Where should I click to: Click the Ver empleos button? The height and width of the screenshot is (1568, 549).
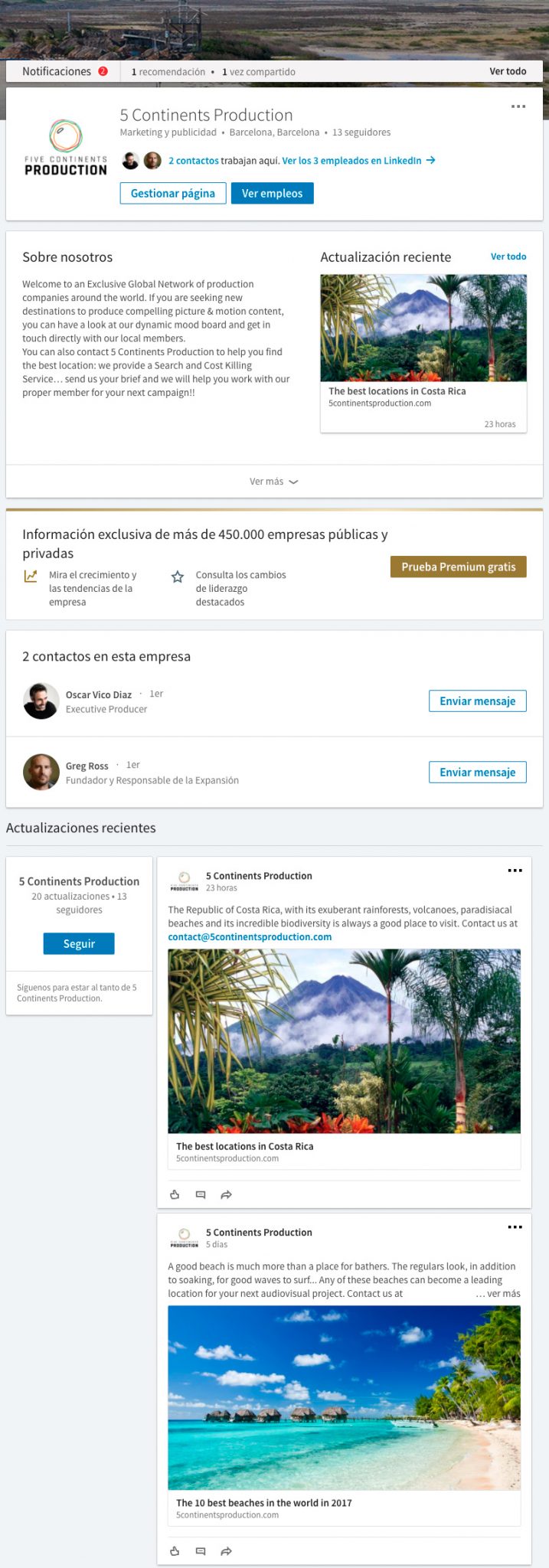coord(272,194)
